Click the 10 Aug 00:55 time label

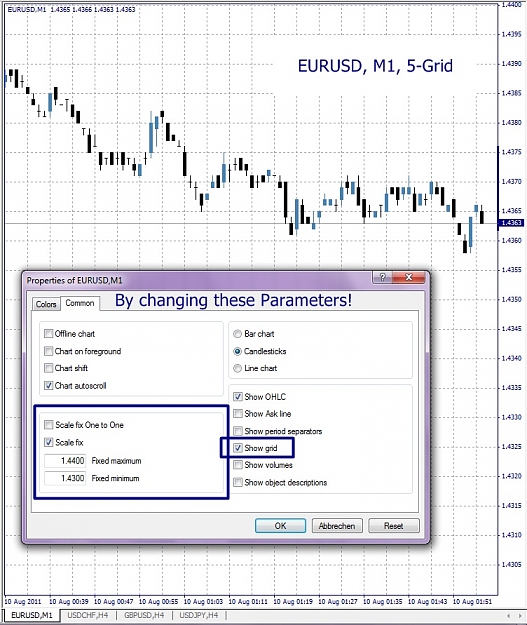tap(158, 601)
